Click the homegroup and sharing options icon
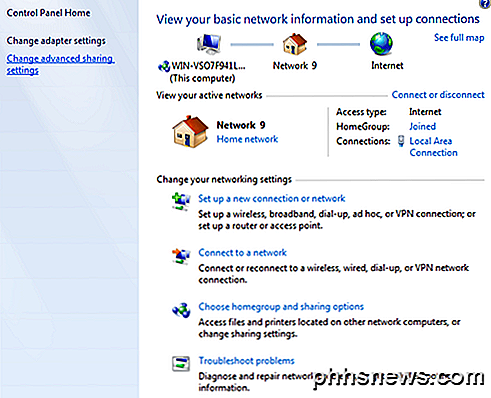 click(181, 310)
